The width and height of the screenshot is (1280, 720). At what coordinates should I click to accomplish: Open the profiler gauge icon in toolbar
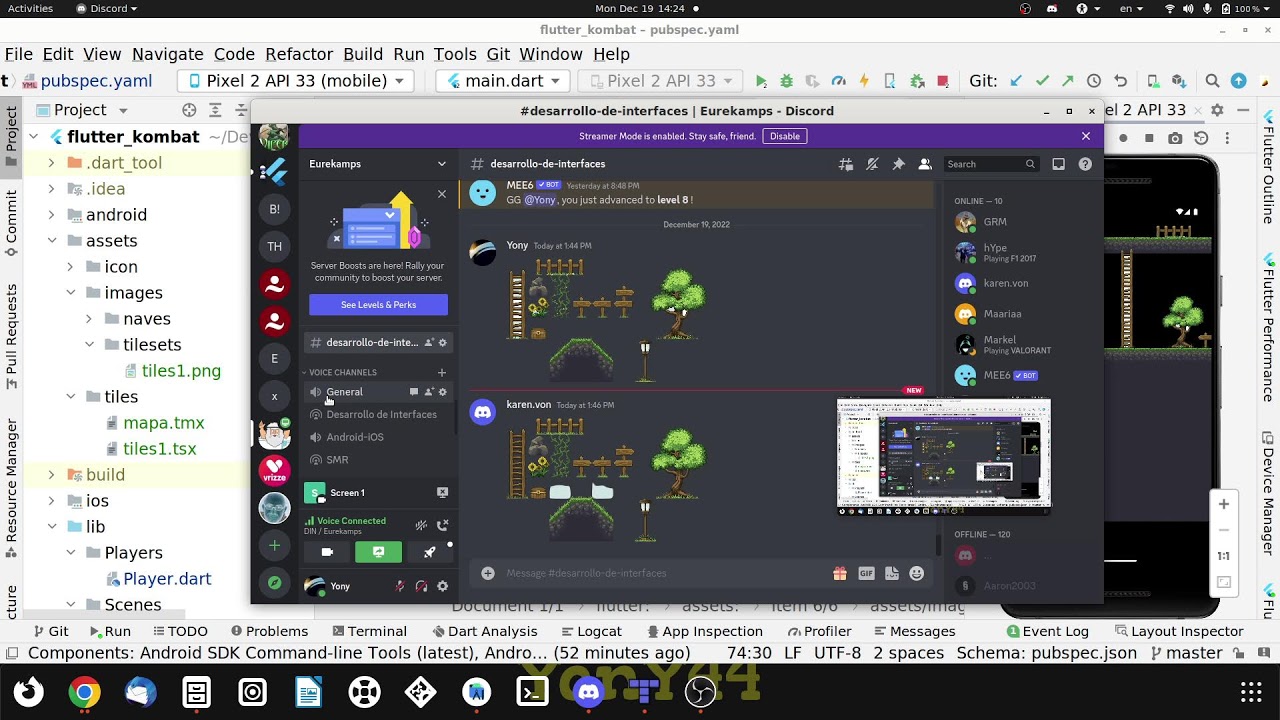[838, 81]
